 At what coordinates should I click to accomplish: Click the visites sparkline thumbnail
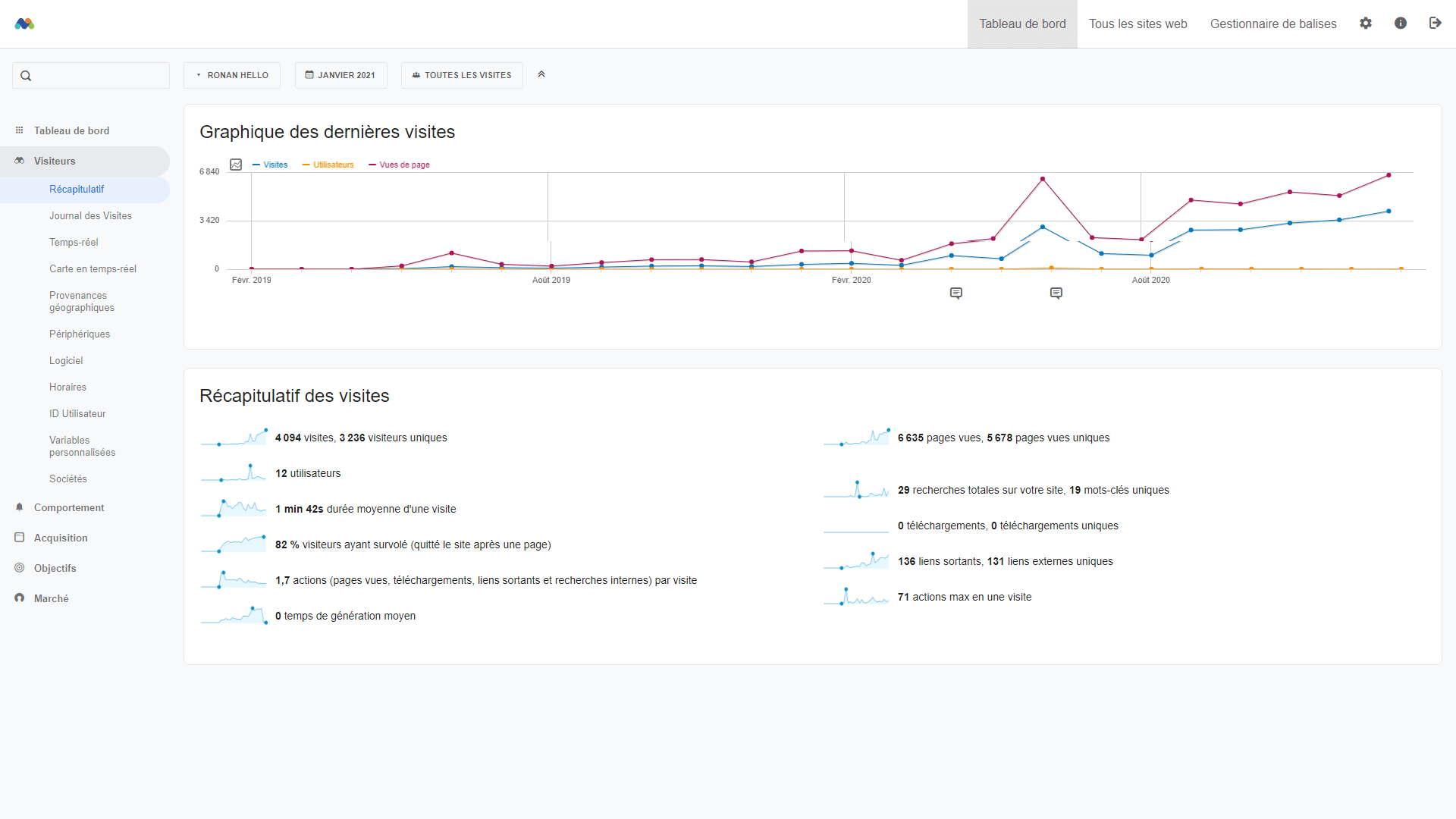point(234,438)
